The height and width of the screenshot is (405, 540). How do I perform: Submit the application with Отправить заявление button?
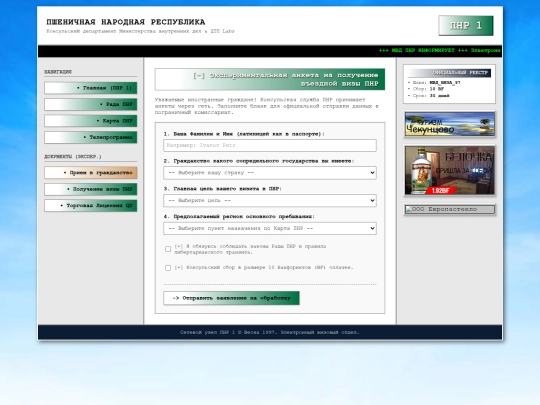coord(231,298)
